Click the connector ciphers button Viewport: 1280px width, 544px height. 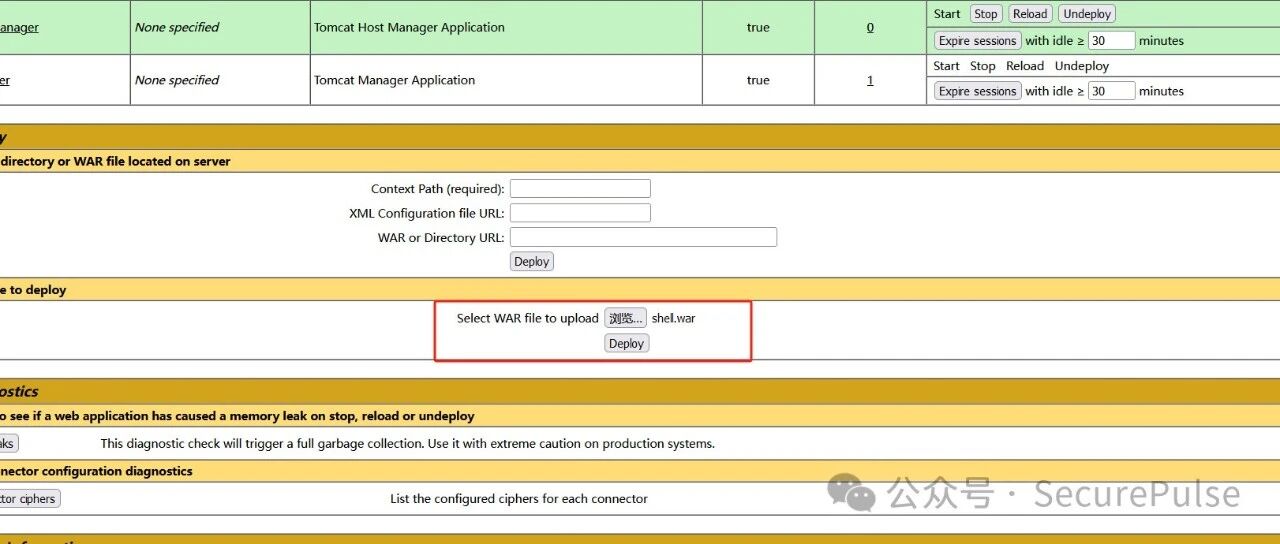[29, 499]
